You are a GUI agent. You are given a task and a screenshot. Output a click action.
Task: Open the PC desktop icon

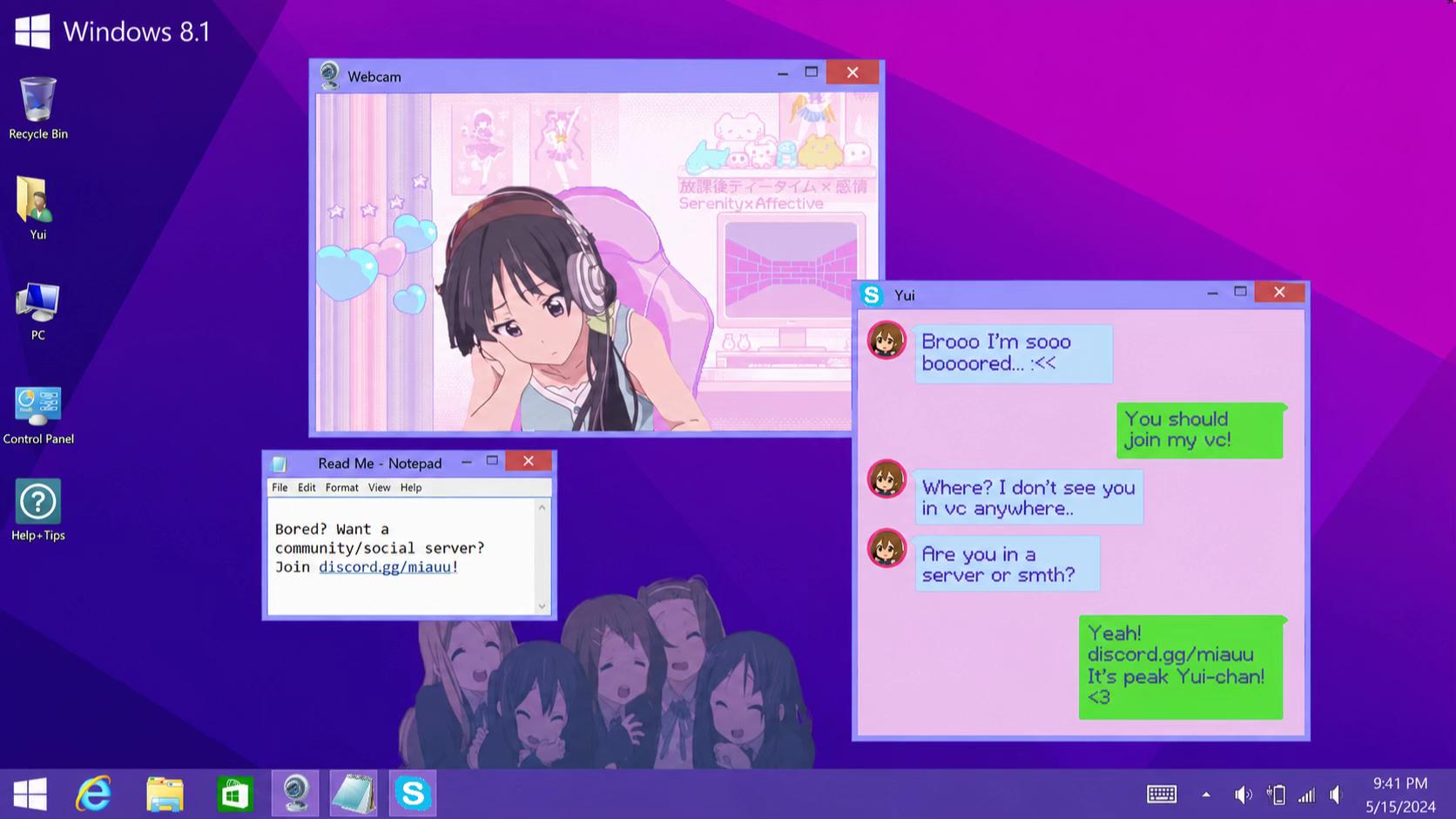(x=37, y=310)
